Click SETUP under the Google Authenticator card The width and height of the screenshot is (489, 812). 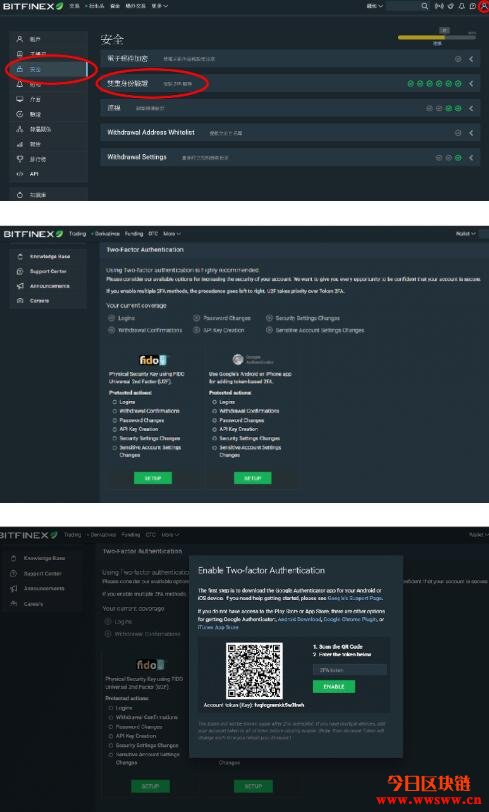(253, 478)
